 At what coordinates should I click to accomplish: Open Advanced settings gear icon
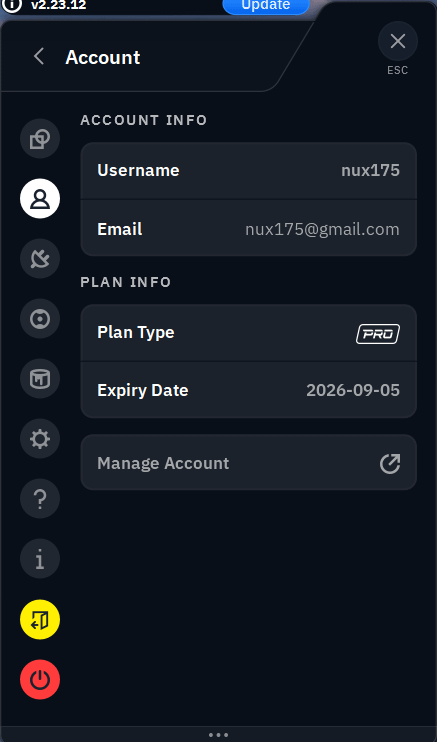coord(40,439)
